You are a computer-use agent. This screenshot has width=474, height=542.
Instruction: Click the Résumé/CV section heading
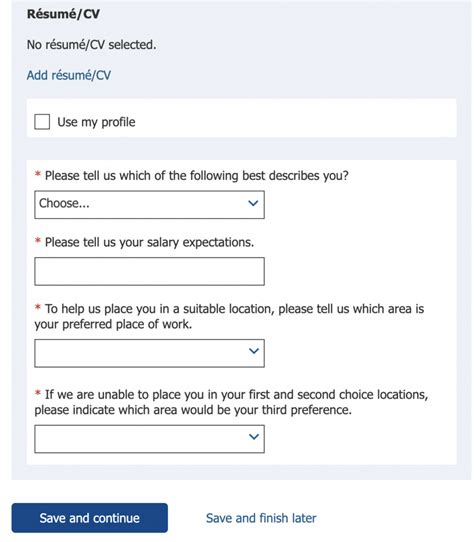(63, 14)
